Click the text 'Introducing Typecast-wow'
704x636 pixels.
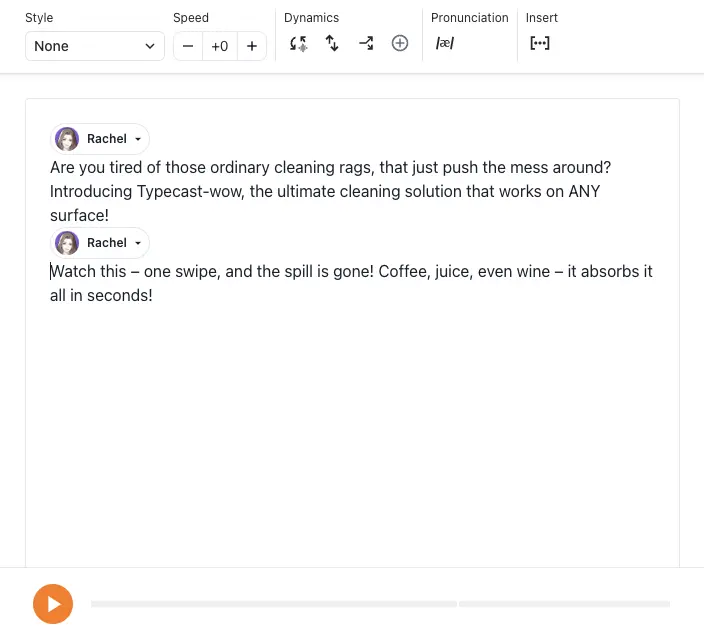(147, 192)
